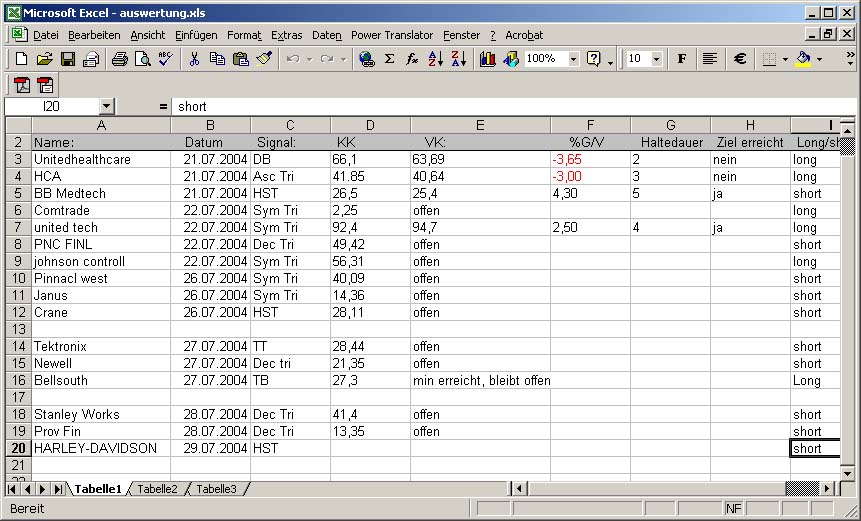Print the sheet with the printer icon

pyautogui.click(x=119, y=59)
